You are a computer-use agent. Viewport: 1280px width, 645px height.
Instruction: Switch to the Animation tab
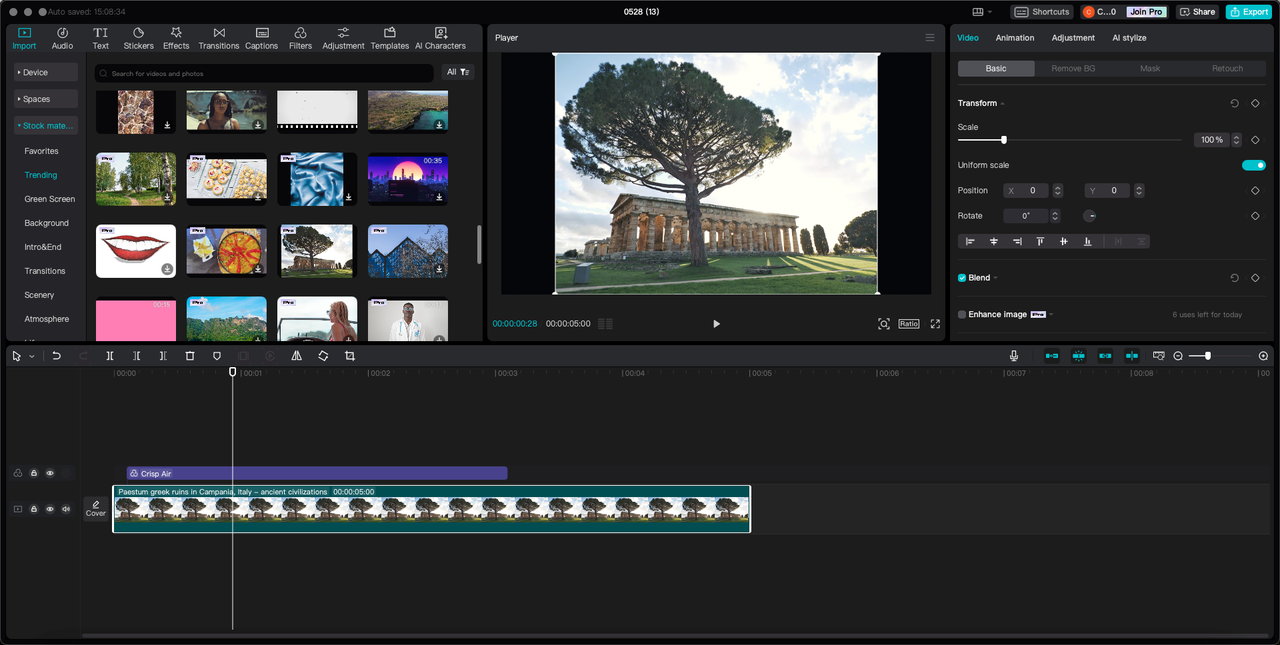[x=1015, y=38]
